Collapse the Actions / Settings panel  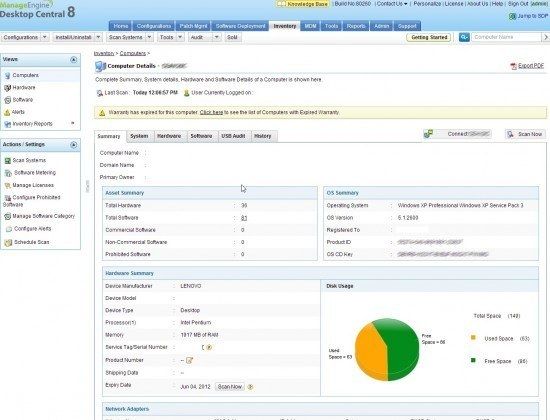pos(73,145)
